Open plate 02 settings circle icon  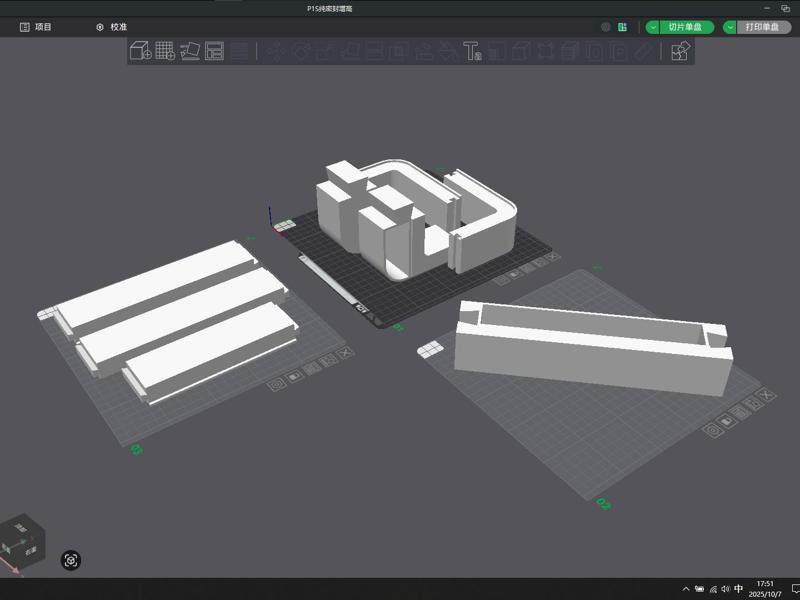click(x=712, y=430)
